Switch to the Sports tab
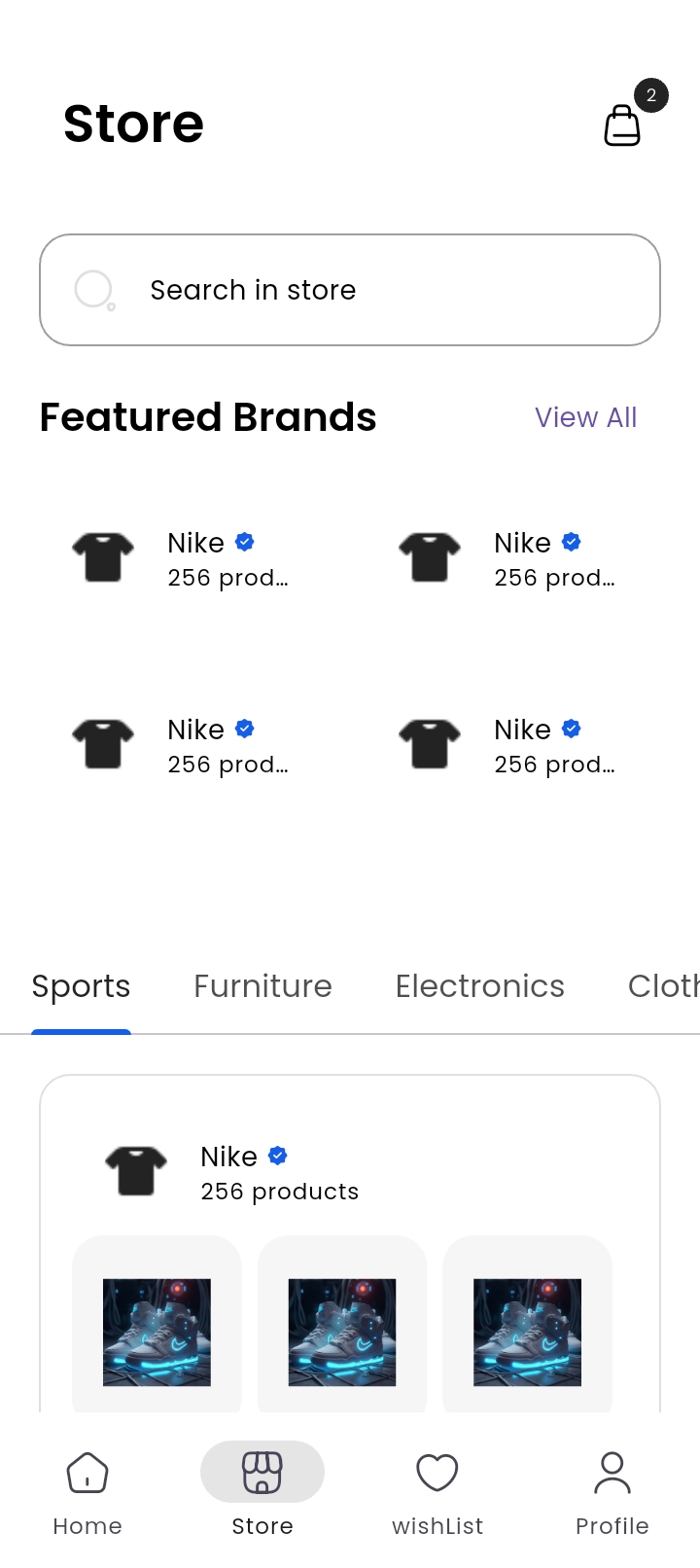 point(81,986)
